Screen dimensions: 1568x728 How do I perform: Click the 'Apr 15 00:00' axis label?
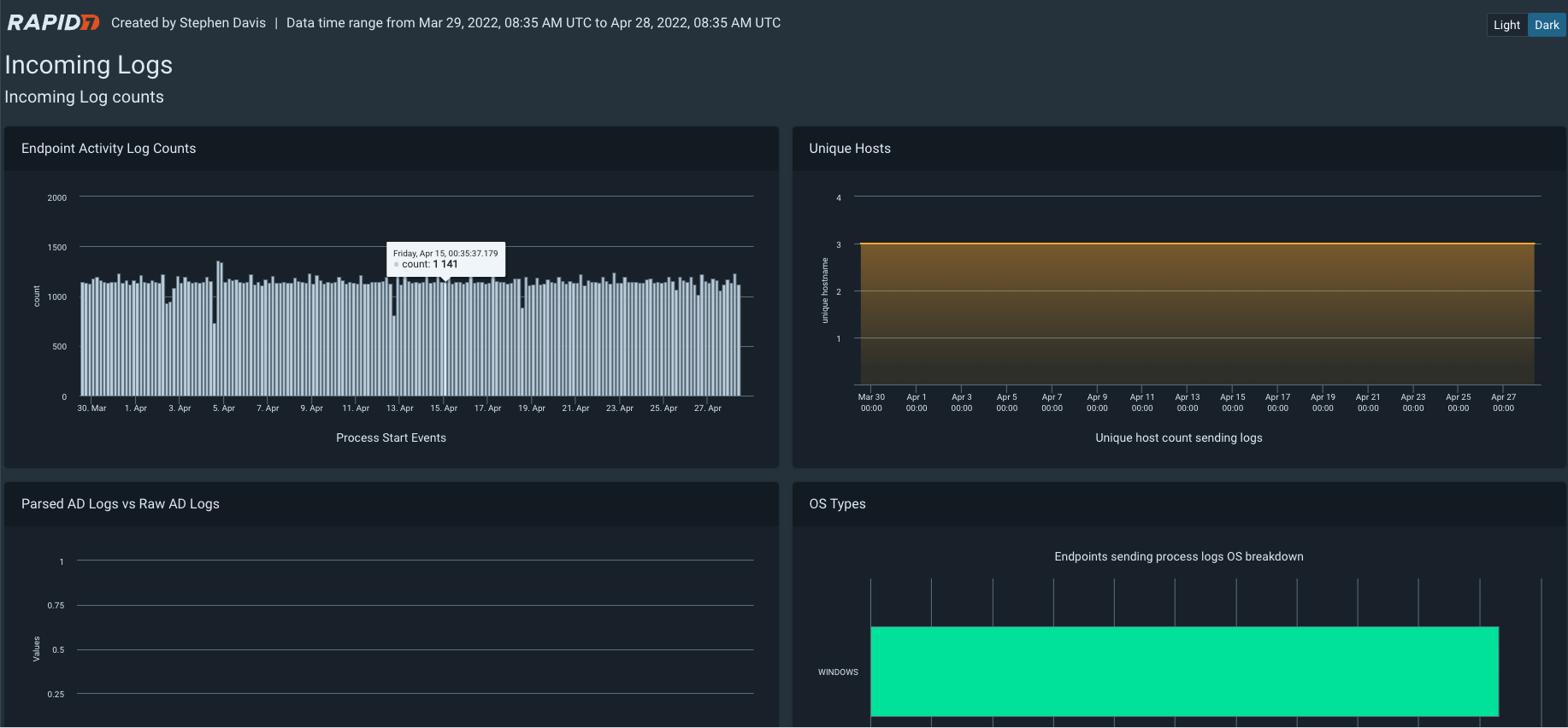coord(1232,402)
